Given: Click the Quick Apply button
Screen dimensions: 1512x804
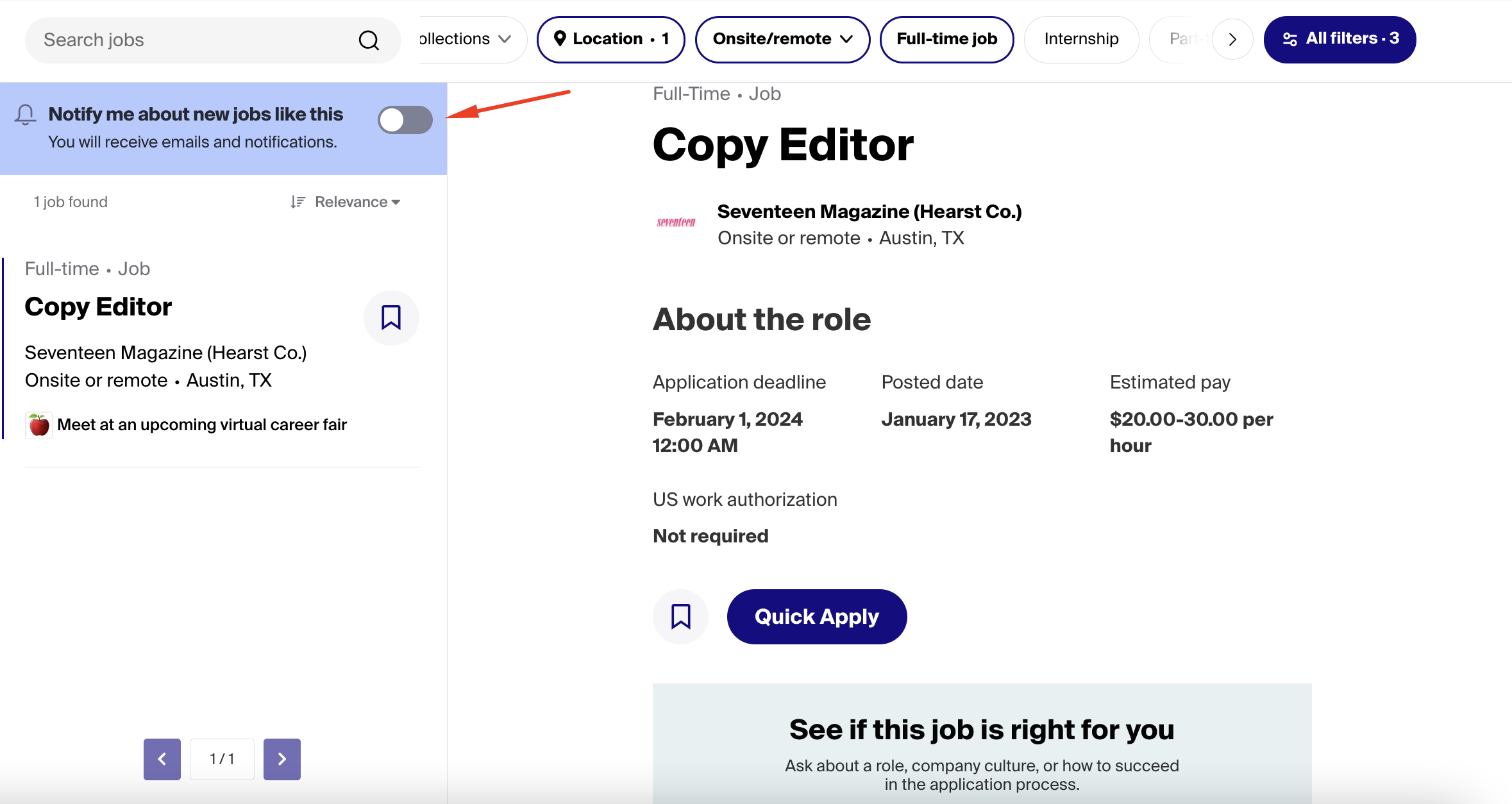Looking at the screenshot, I should [x=816, y=616].
